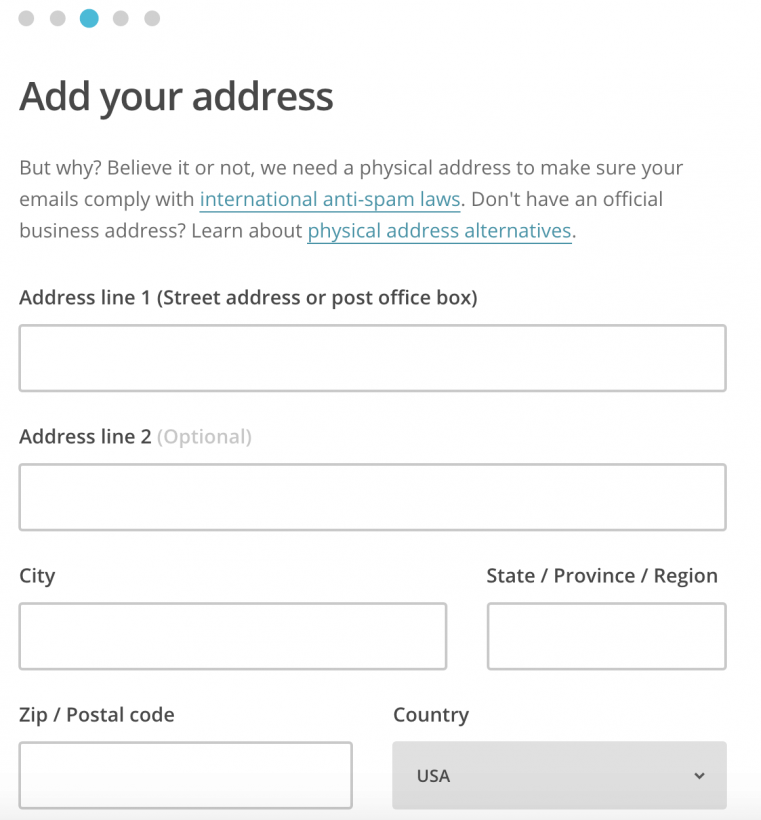This screenshot has height=820, width=761.
Task: Click the highlighted blue progress dot
Action: 89,18
